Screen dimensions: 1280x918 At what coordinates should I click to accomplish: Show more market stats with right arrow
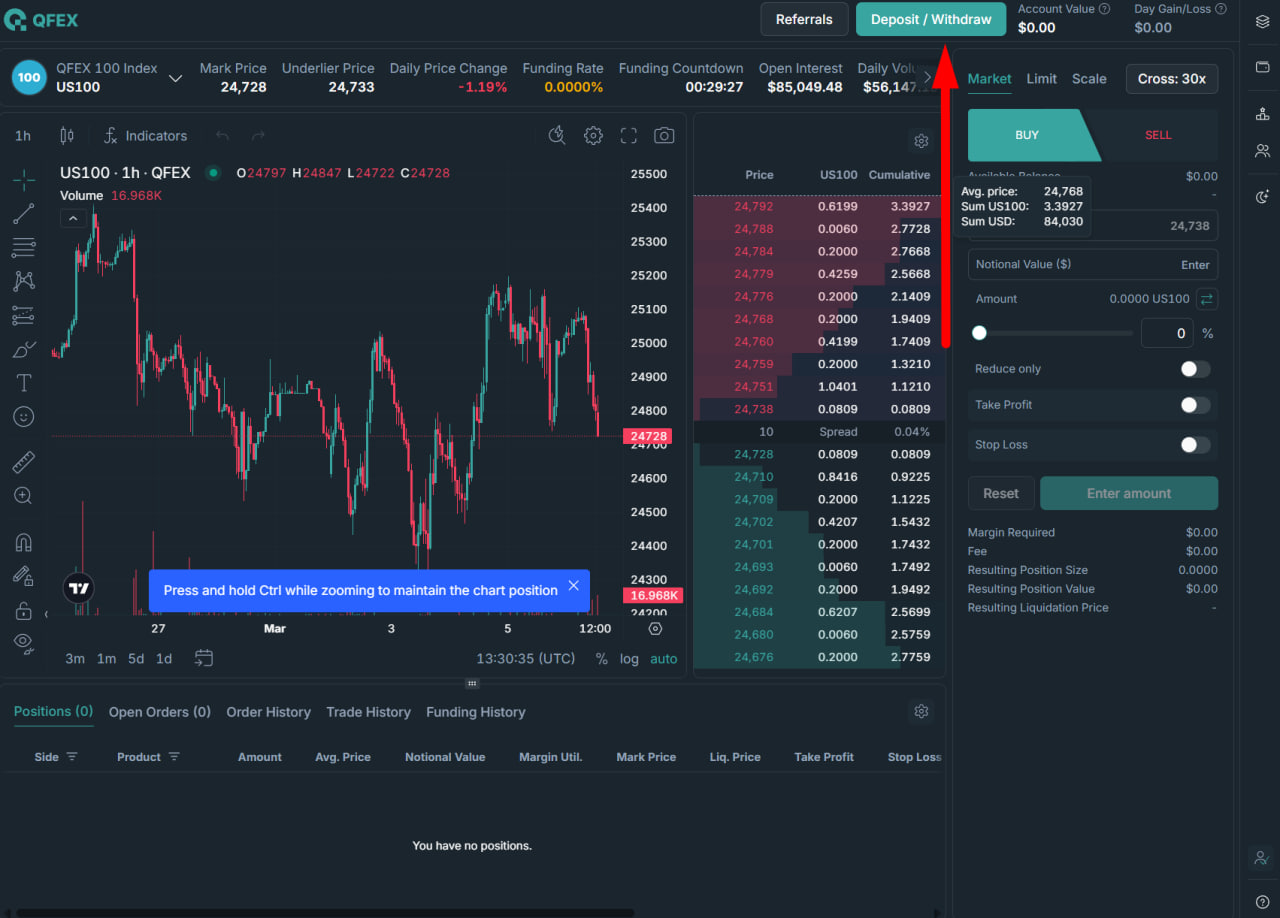tap(928, 77)
